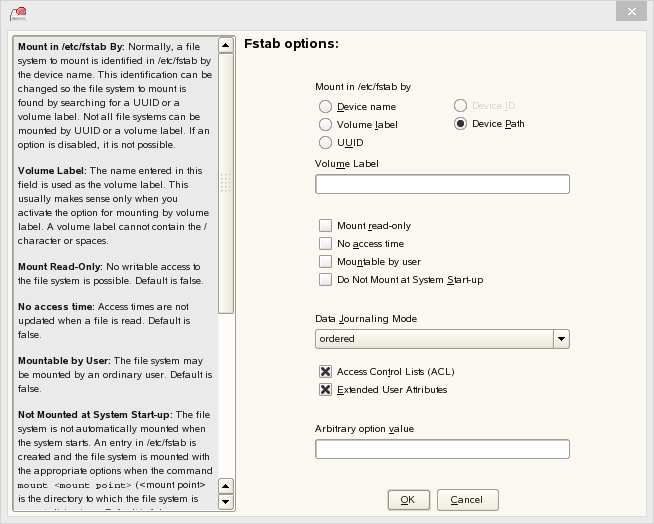
Task: Uncheck Access Control Lists (ACL)
Action: pyautogui.click(x=325, y=372)
